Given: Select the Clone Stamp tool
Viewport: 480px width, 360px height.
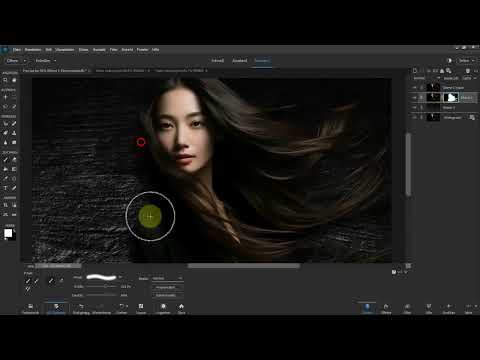Looking at the screenshot, I should [x=14, y=133].
